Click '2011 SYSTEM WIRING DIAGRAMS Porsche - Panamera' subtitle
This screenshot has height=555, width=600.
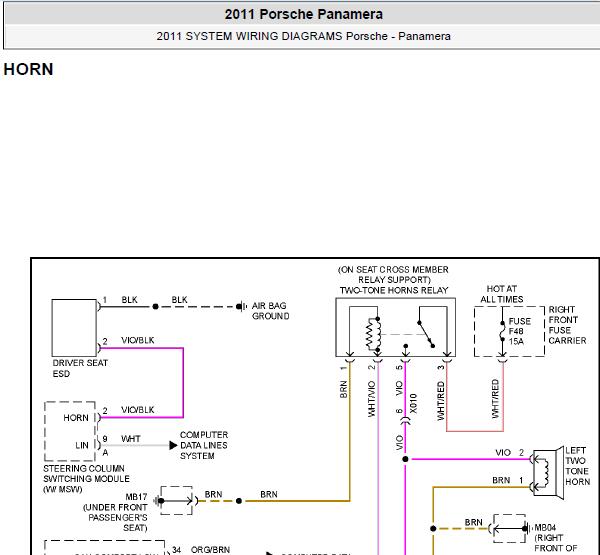[x=303, y=36]
